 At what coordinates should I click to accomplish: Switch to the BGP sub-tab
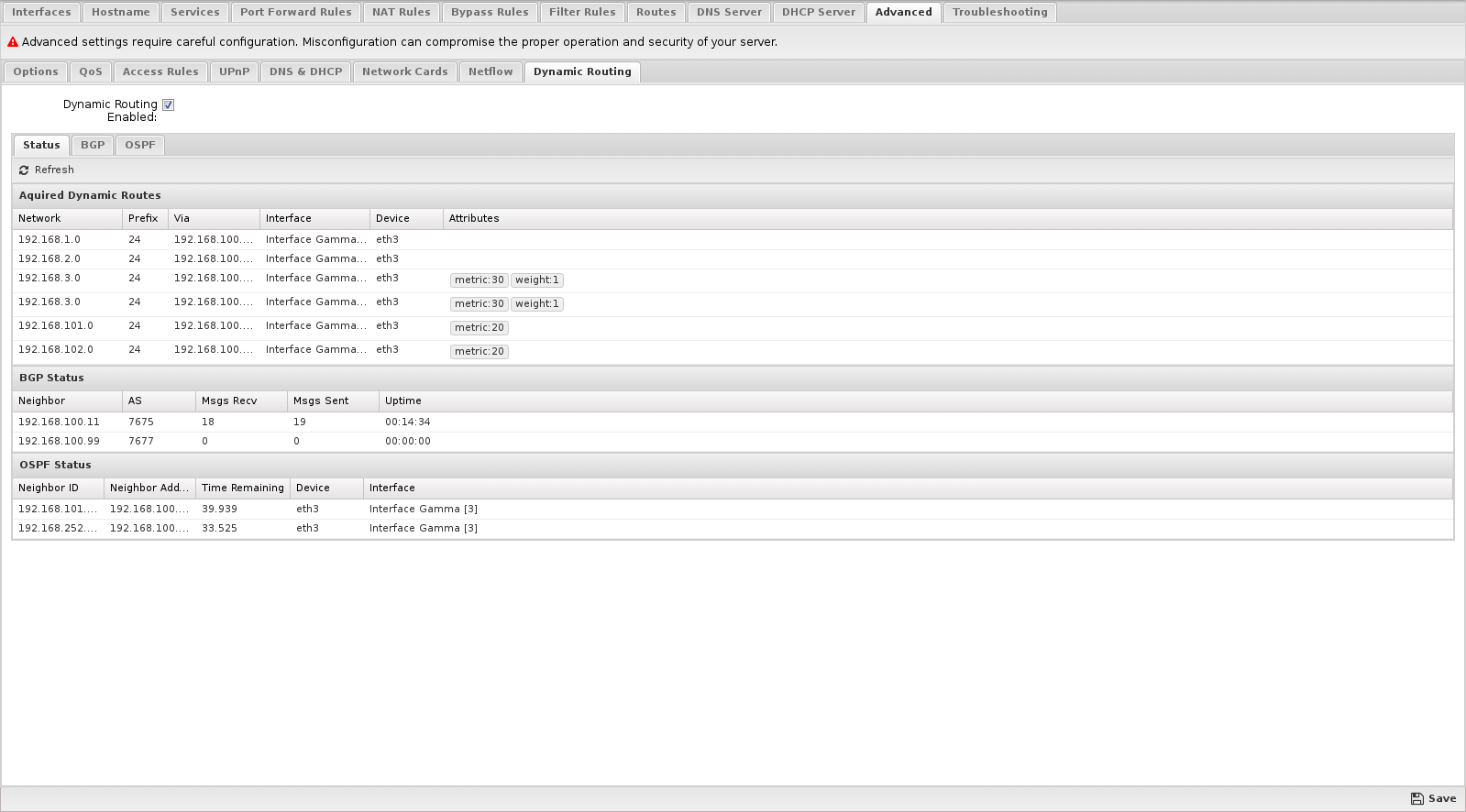click(93, 145)
